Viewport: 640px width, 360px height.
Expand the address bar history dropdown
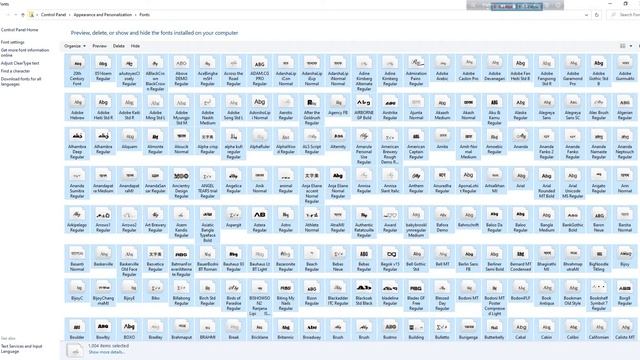[x=587, y=15]
